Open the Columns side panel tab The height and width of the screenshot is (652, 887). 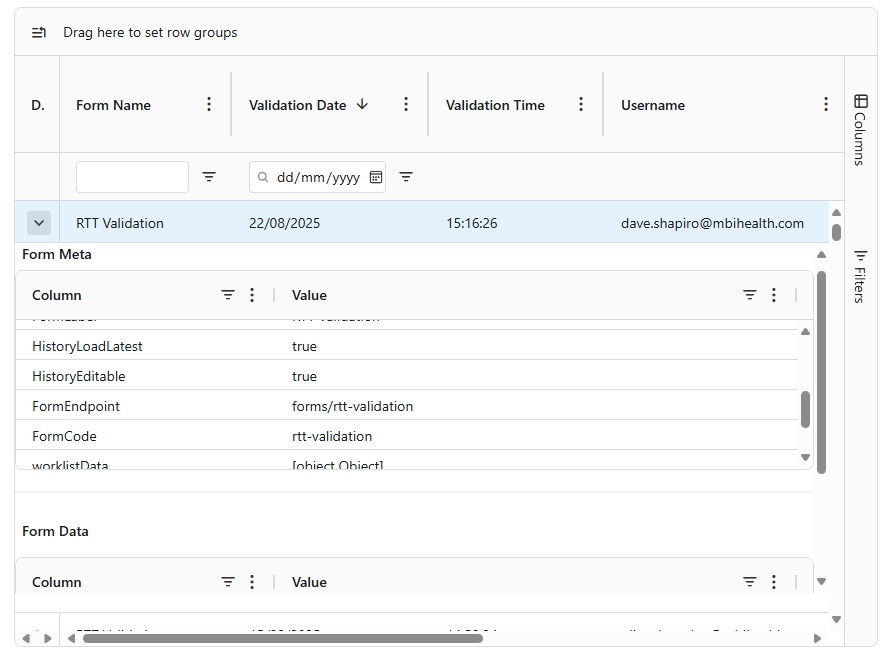pyautogui.click(x=860, y=129)
